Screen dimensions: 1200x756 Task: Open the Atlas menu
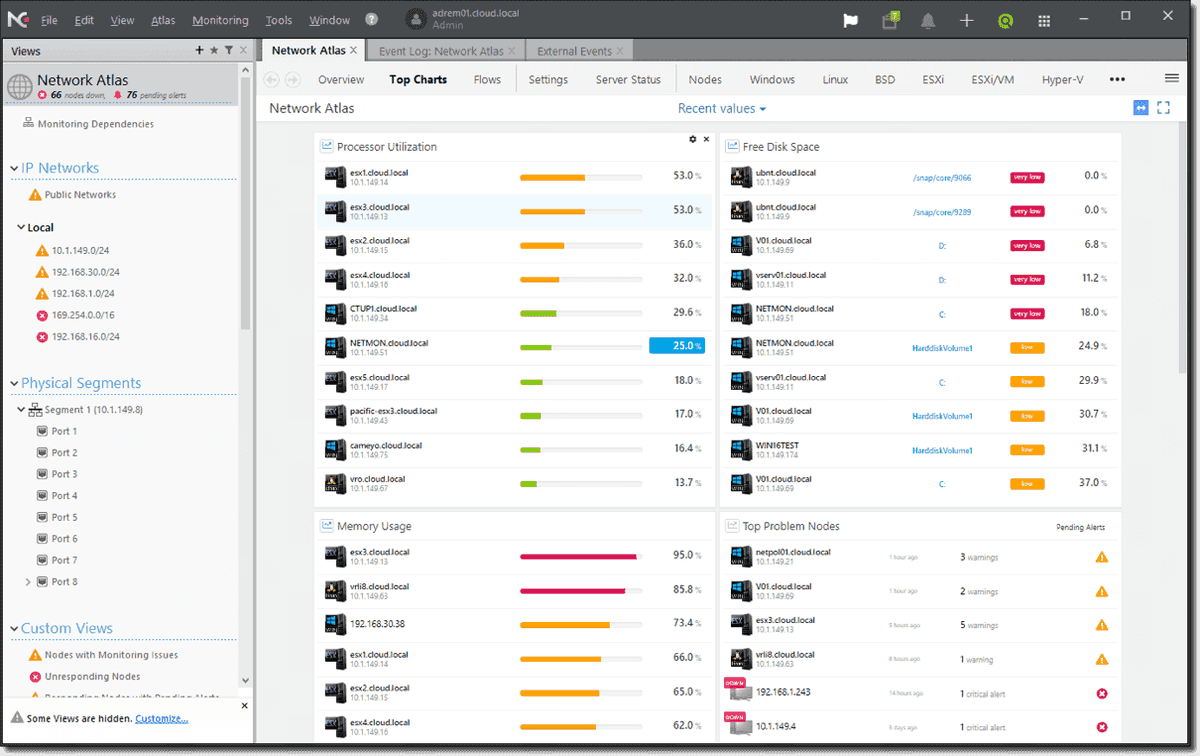point(163,20)
